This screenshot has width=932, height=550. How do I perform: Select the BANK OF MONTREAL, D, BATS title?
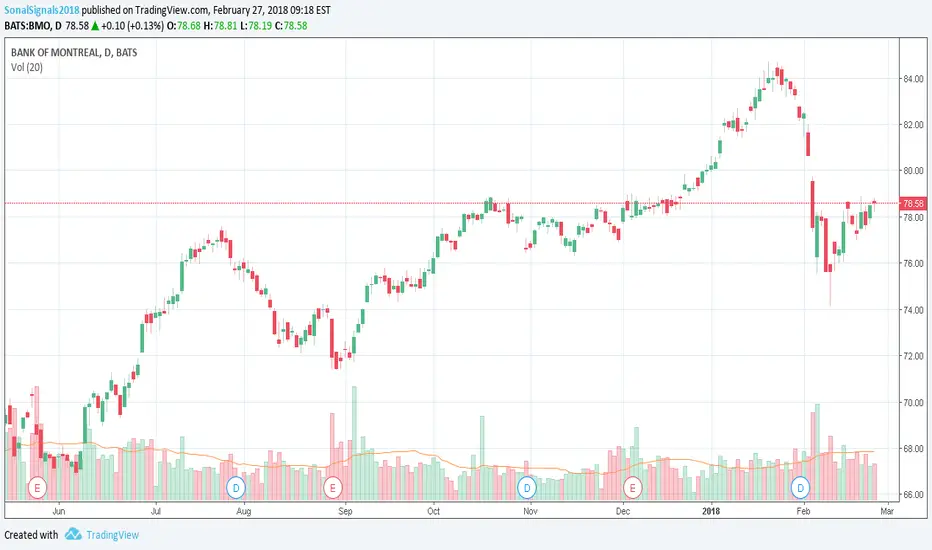(x=74, y=52)
